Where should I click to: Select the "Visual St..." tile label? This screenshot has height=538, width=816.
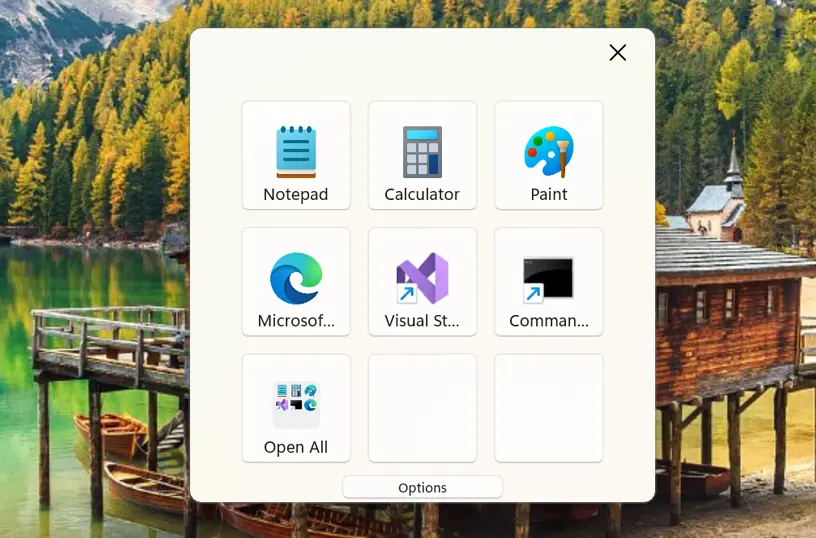point(422,321)
